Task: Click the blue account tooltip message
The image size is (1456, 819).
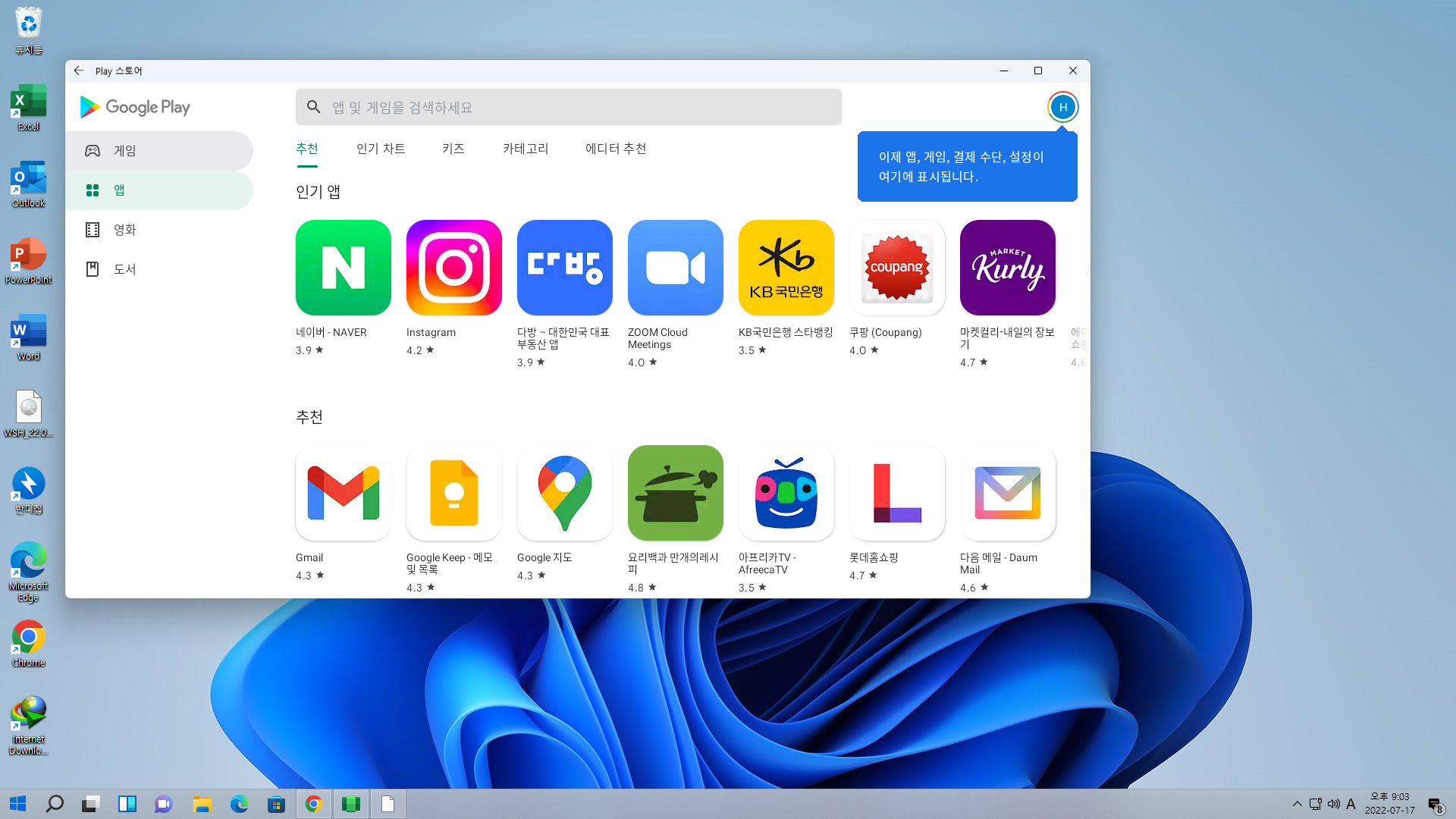Action: point(968,167)
